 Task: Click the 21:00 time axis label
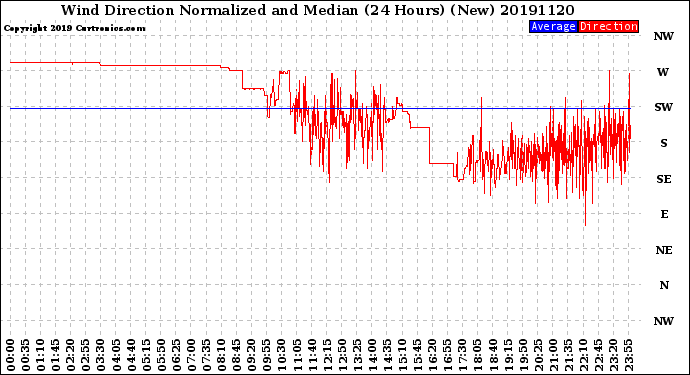coord(553,355)
